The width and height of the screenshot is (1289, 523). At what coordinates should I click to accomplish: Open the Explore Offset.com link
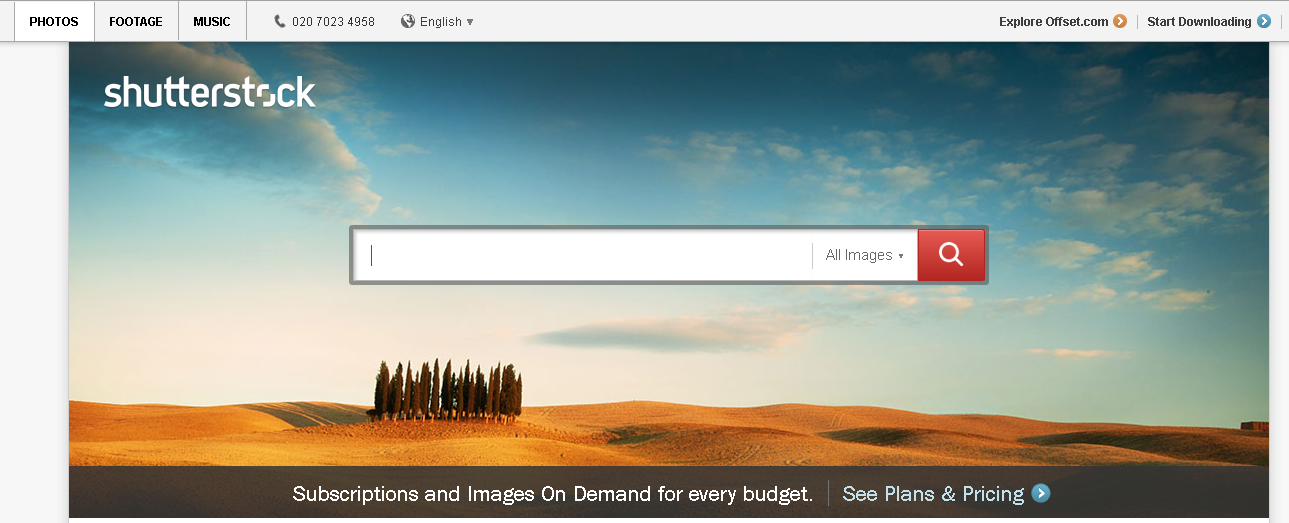pos(1054,21)
